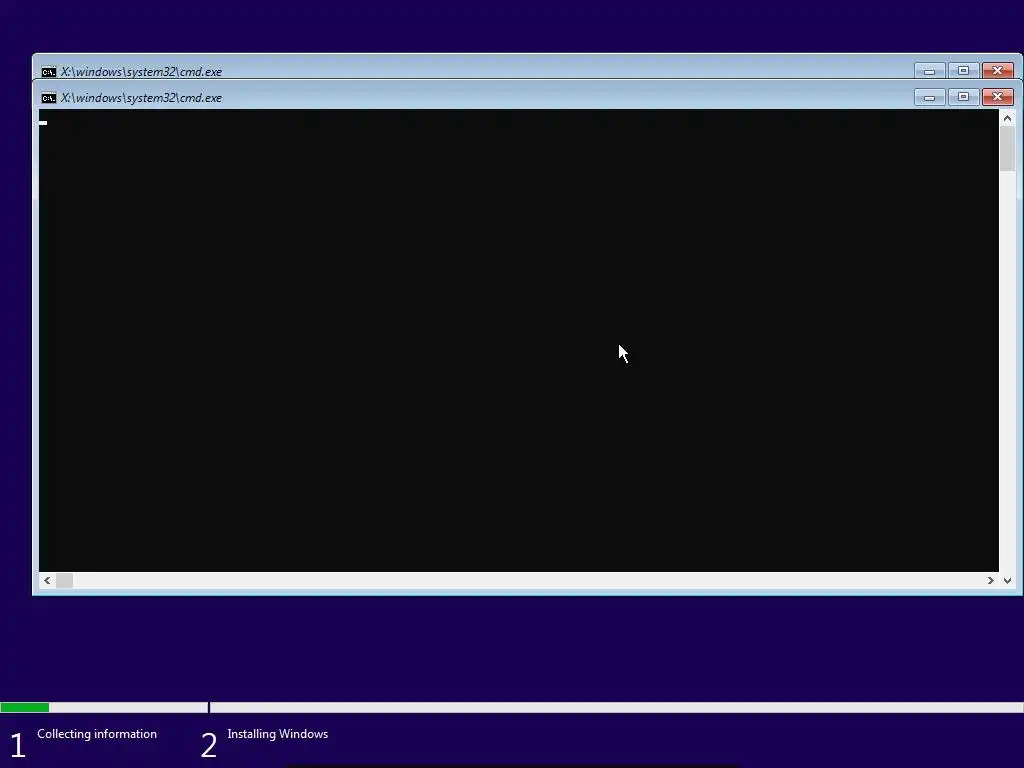The width and height of the screenshot is (1024, 768).
Task: Click the vertical scrollbar up arrow
Action: click(1007, 118)
